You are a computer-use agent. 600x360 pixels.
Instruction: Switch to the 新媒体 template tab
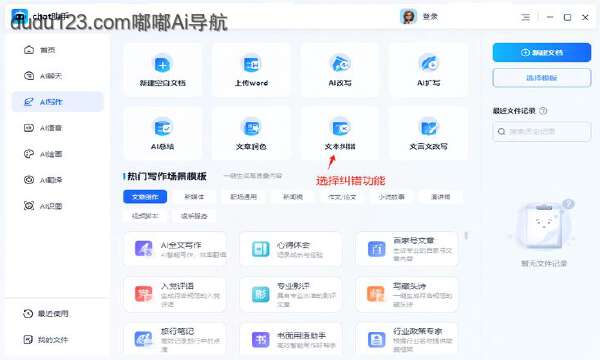coord(194,197)
